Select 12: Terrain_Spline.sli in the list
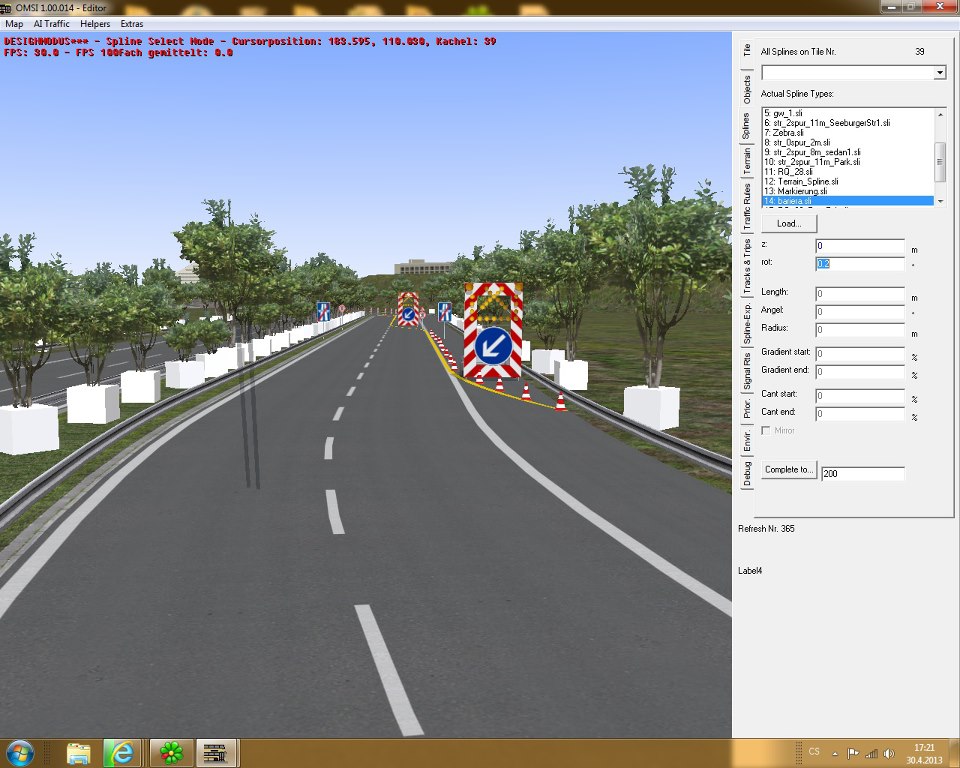 (802, 181)
